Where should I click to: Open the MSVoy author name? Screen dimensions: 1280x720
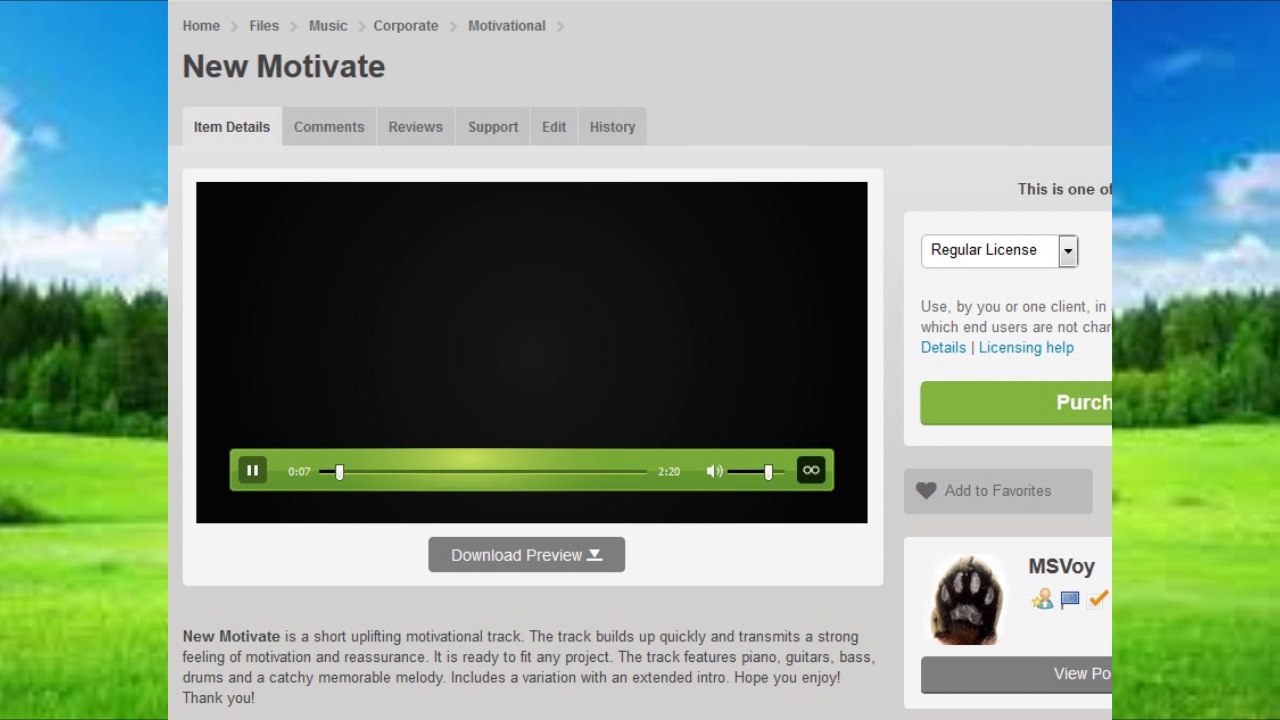pyautogui.click(x=1061, y=567)
